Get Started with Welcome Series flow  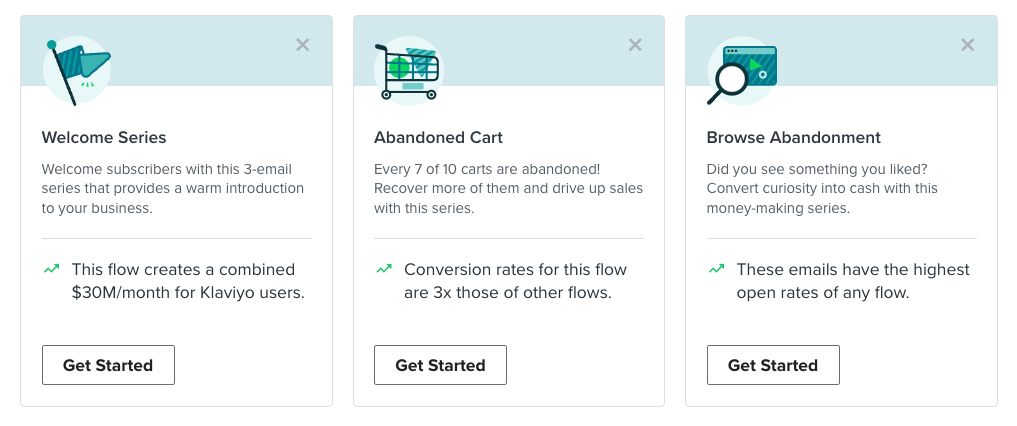(x=108, y=365)
